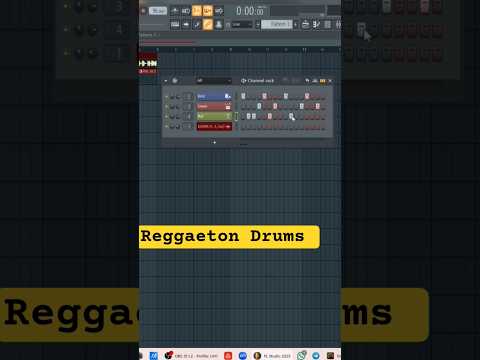This screenshot has height=360, width=480.
Task: Open the snap setting dropdown left of the pattern selector
Action: (242, 24)
